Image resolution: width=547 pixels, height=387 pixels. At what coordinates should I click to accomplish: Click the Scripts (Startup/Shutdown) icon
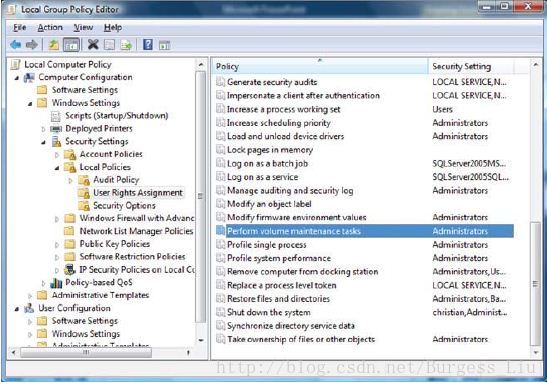pyautogui.click(x=55, y=116)
